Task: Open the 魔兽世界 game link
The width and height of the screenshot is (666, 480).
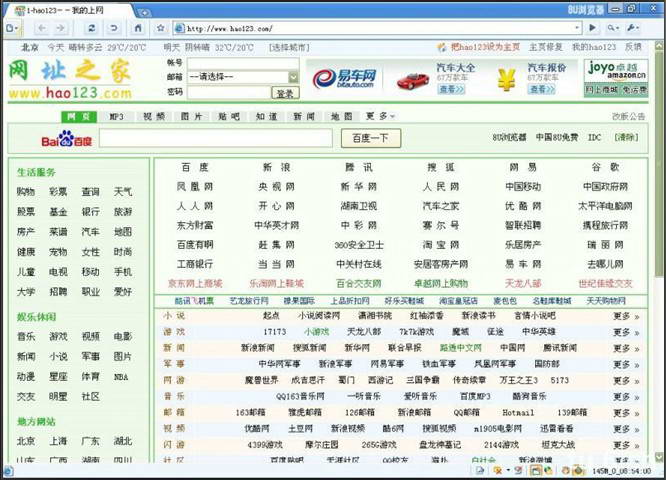Action: [262, 380]
